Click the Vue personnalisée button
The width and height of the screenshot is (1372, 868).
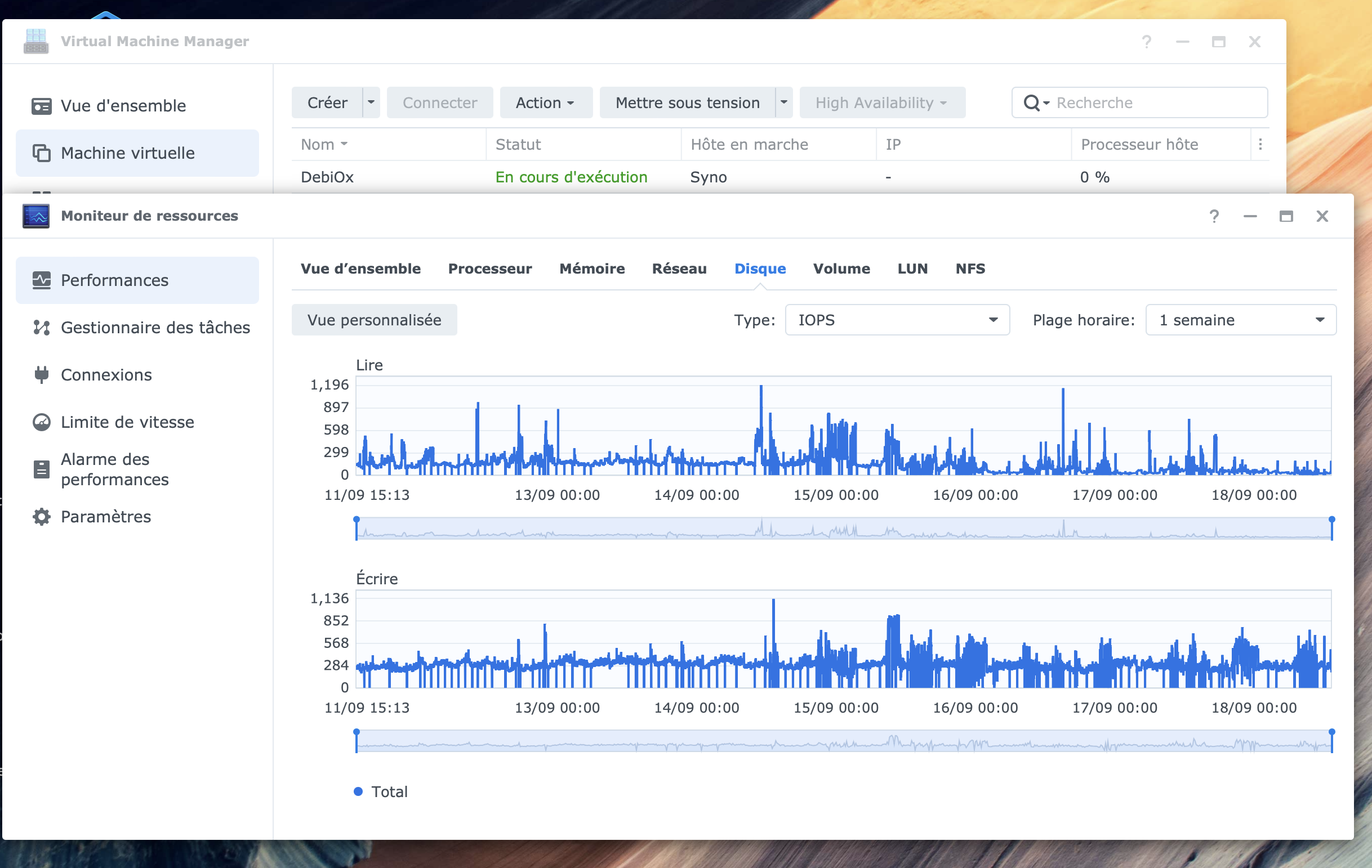tap(374, 320)
